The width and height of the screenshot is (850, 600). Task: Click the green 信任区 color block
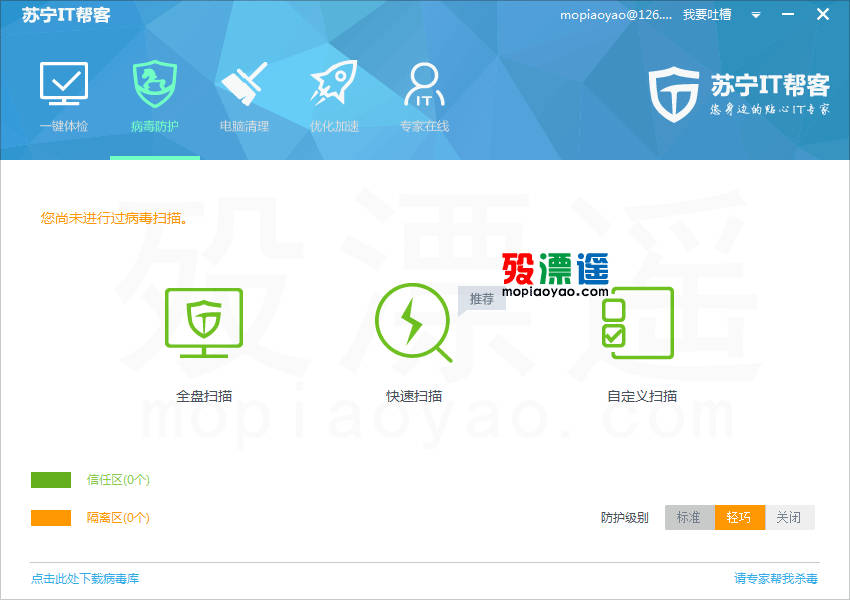coord(51,480)
